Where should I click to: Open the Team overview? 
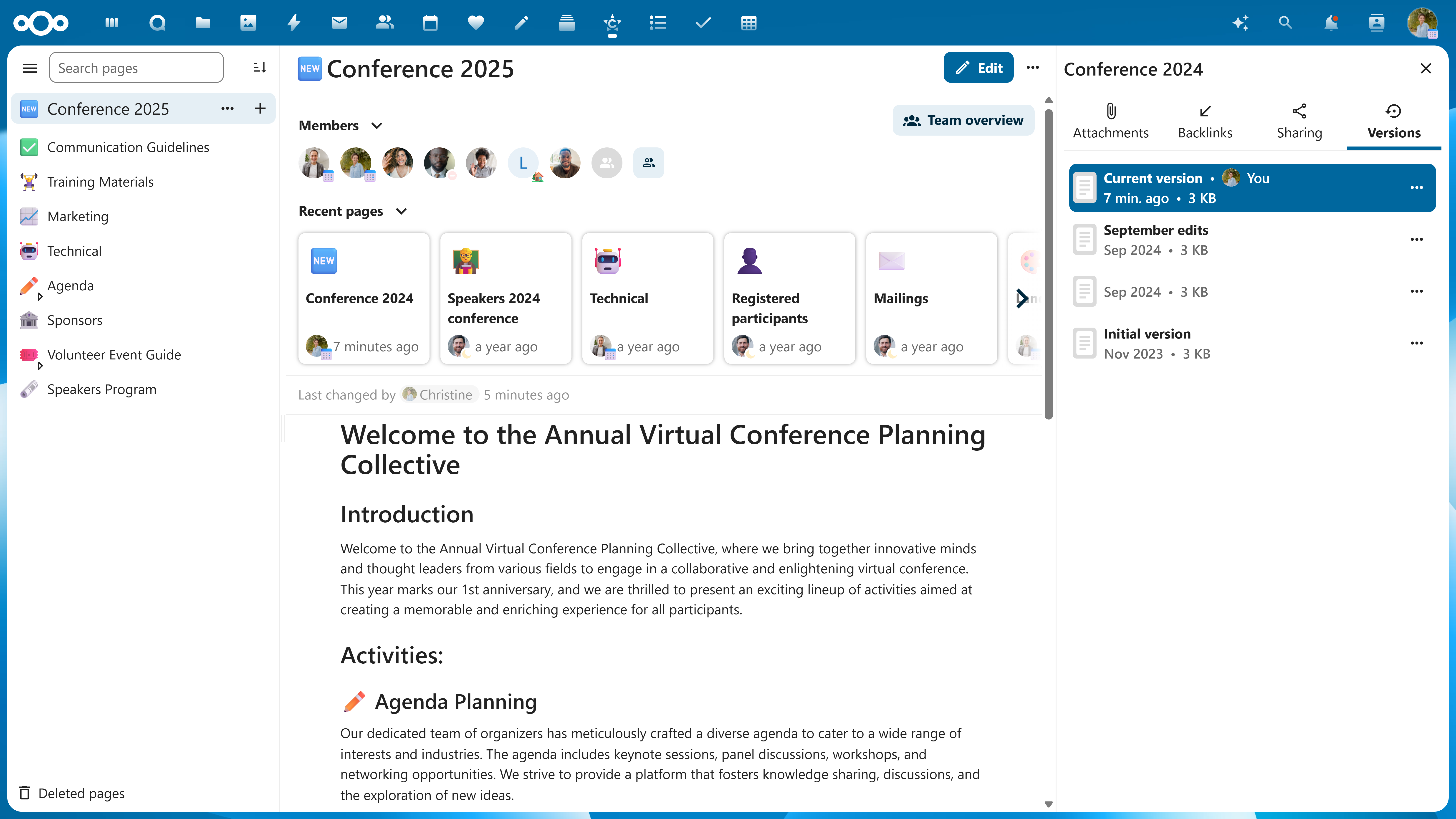(x=964, y=120)
